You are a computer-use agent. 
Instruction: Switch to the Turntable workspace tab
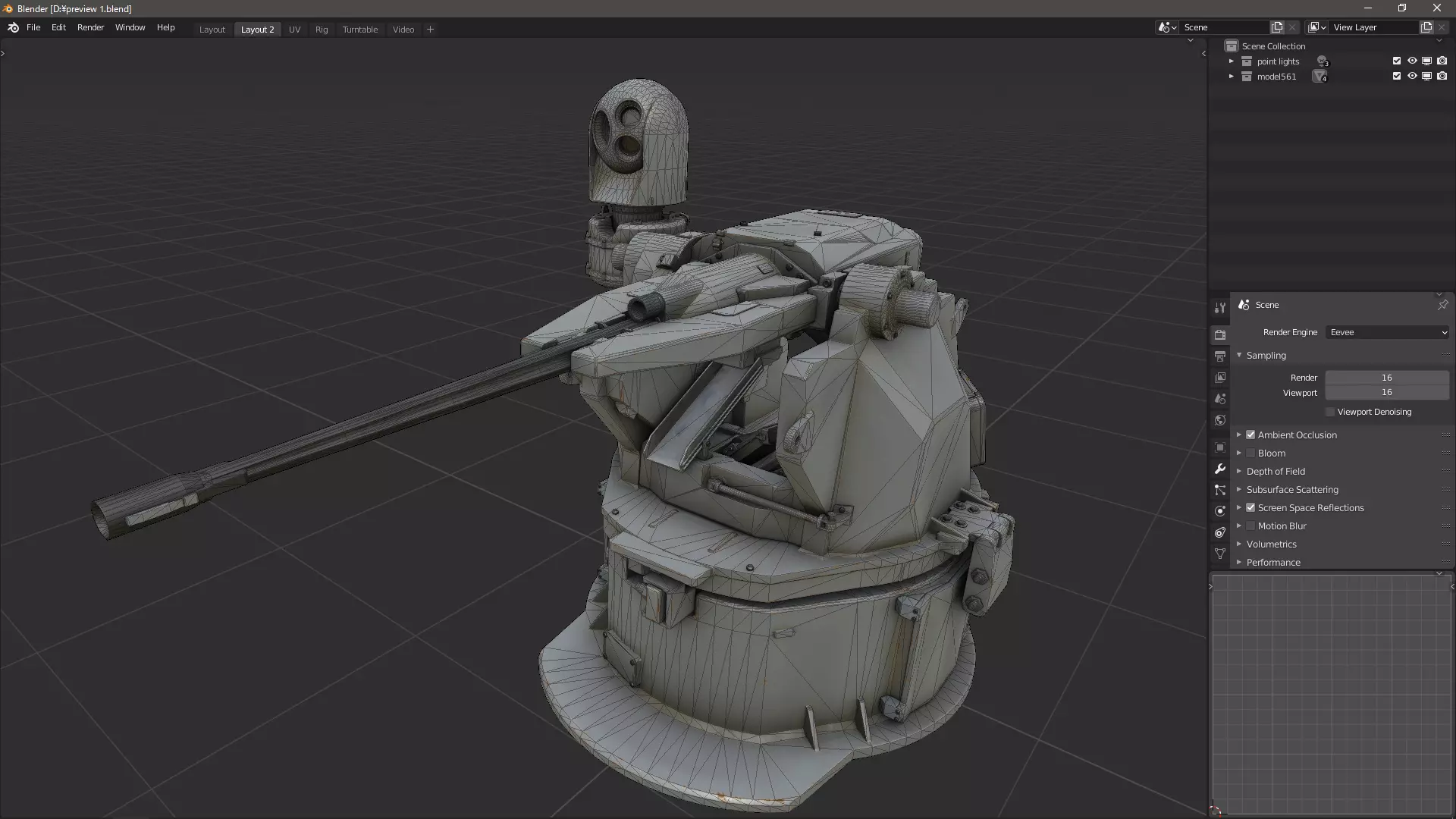[359, 30]
